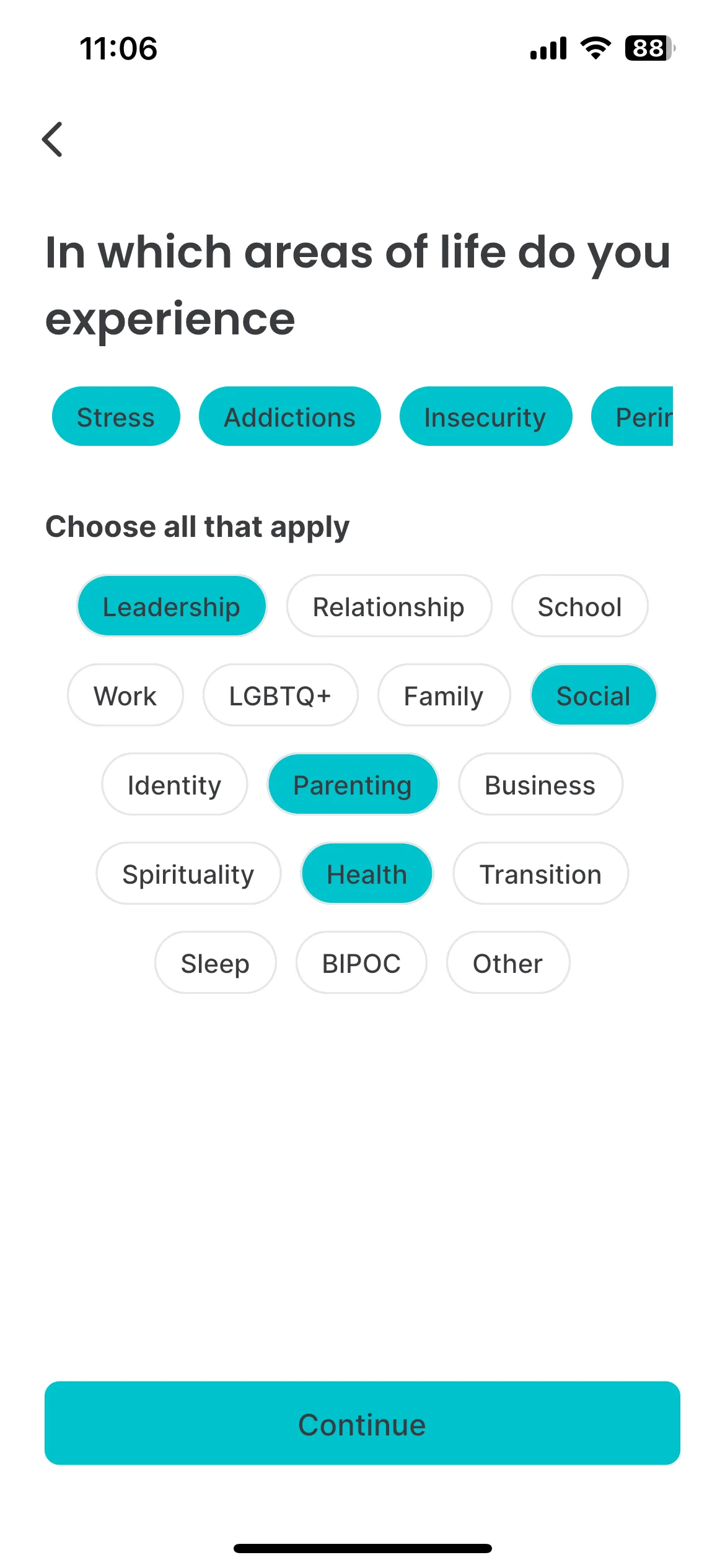Tap the Insecurity tag

(485, 417)
